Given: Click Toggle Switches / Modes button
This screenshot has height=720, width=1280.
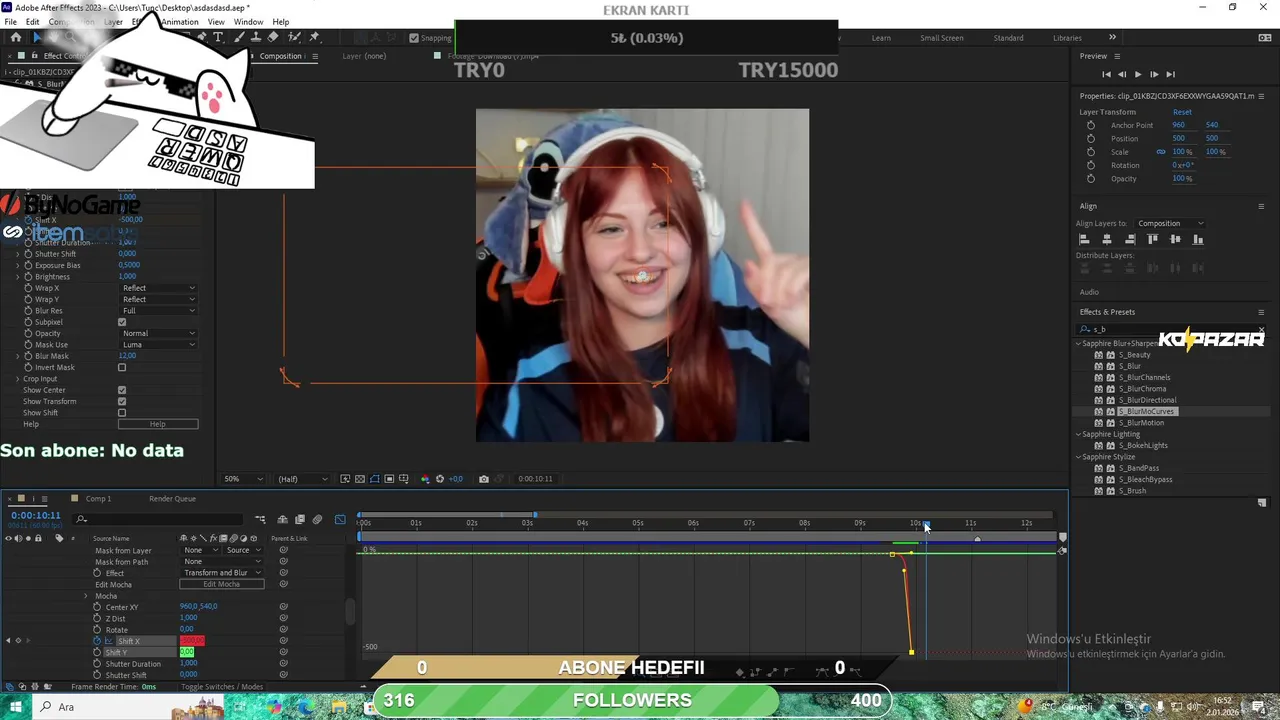Looking at the screenshot, I should pyautogui.click(x=222, y=687).
